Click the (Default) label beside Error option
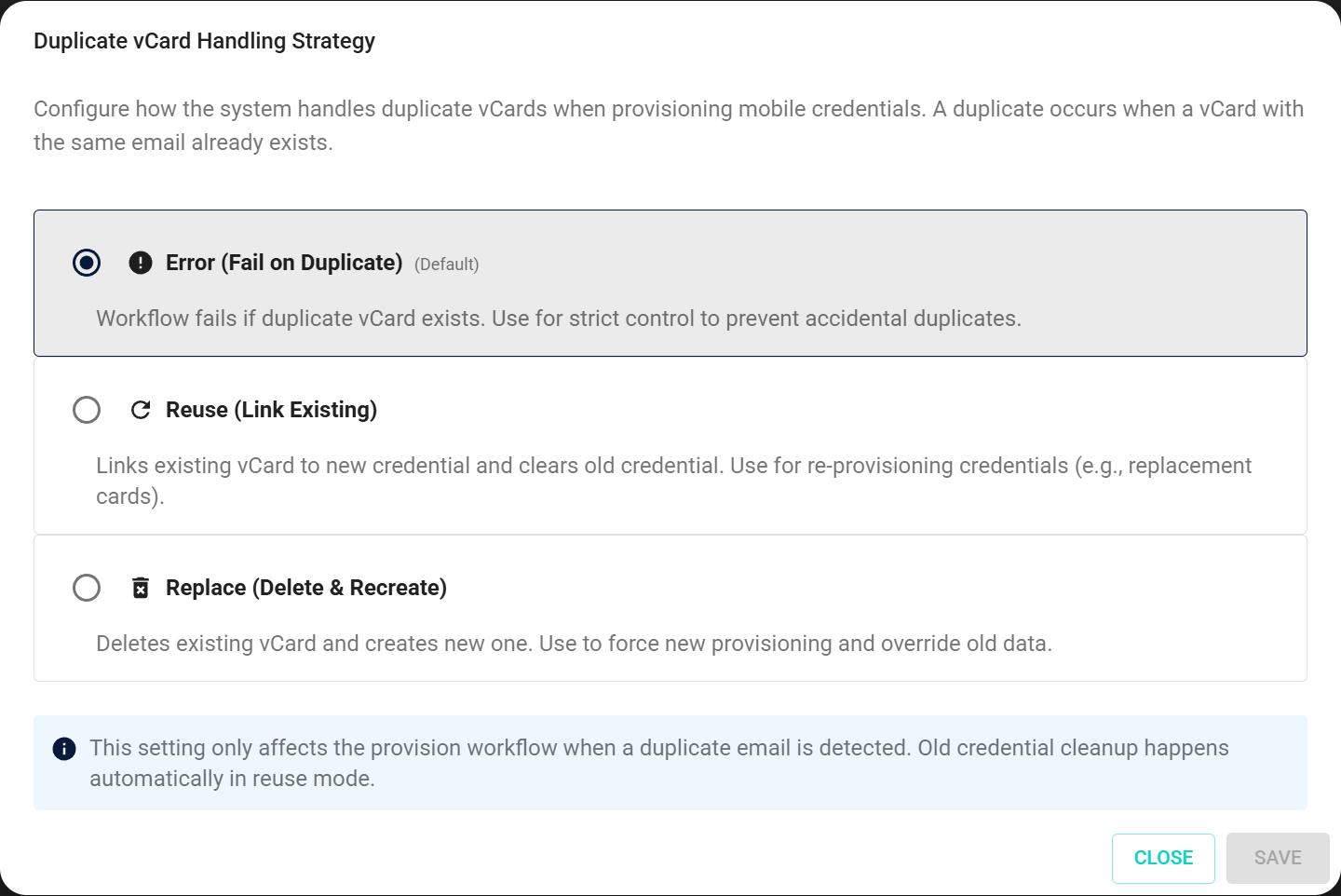Viewport: 1341px width, 896px height. 447,264
